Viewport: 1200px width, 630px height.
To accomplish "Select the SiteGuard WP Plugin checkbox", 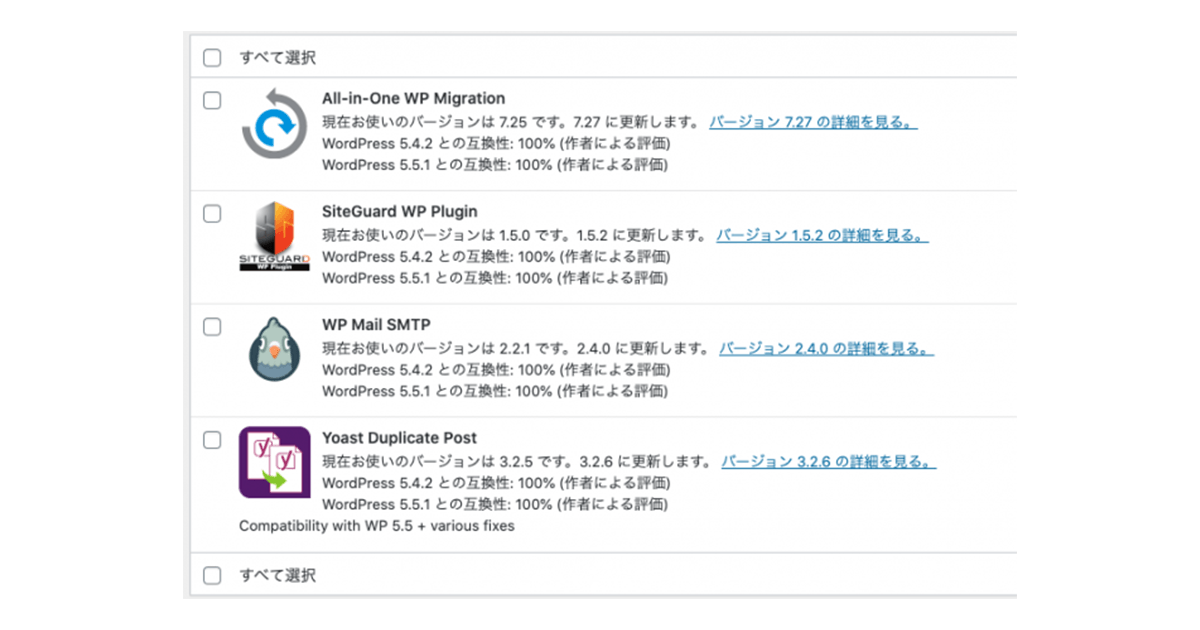I will pos(212,213).
